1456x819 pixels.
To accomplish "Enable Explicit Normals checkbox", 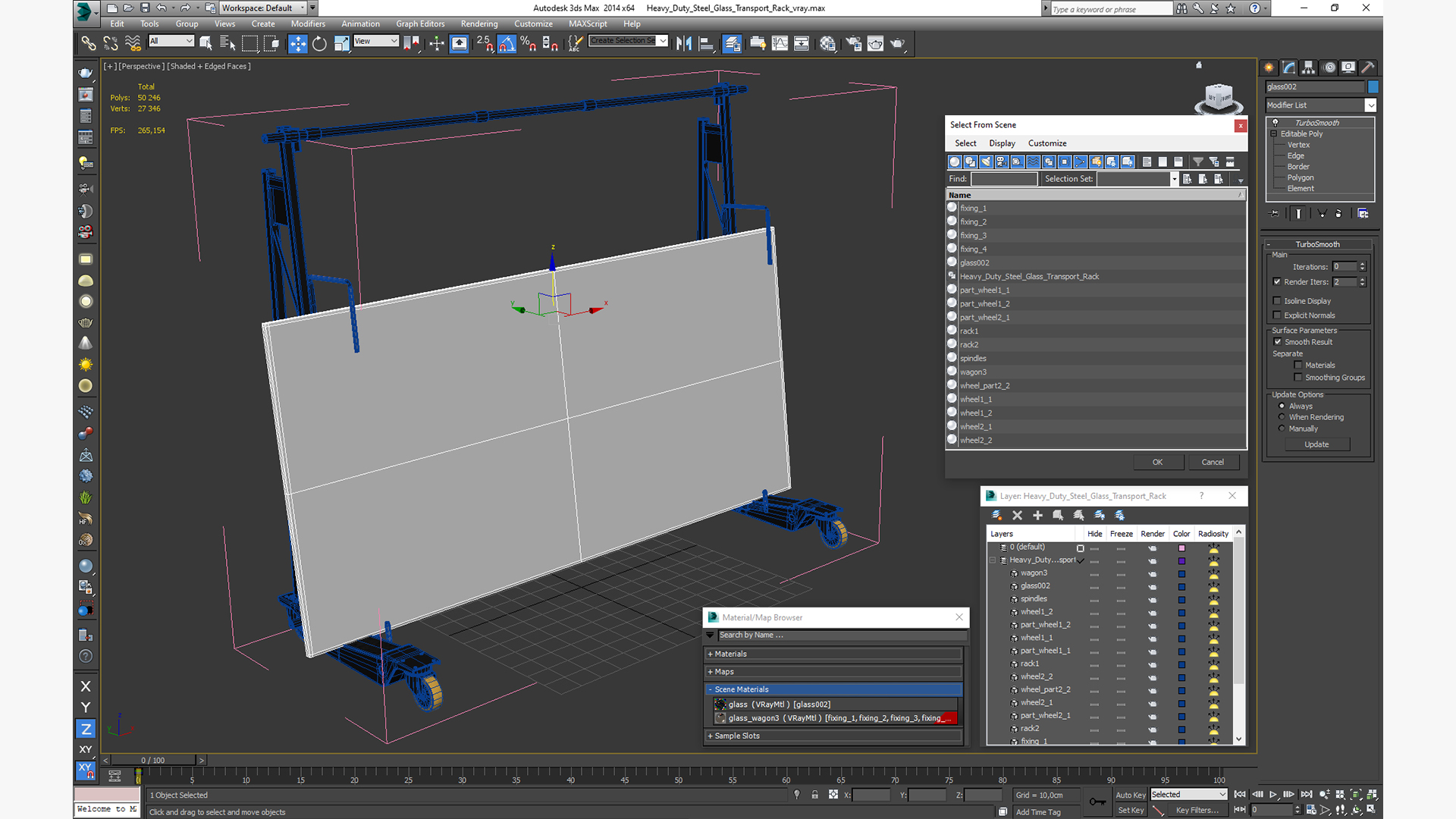I will click(1277, 315).
